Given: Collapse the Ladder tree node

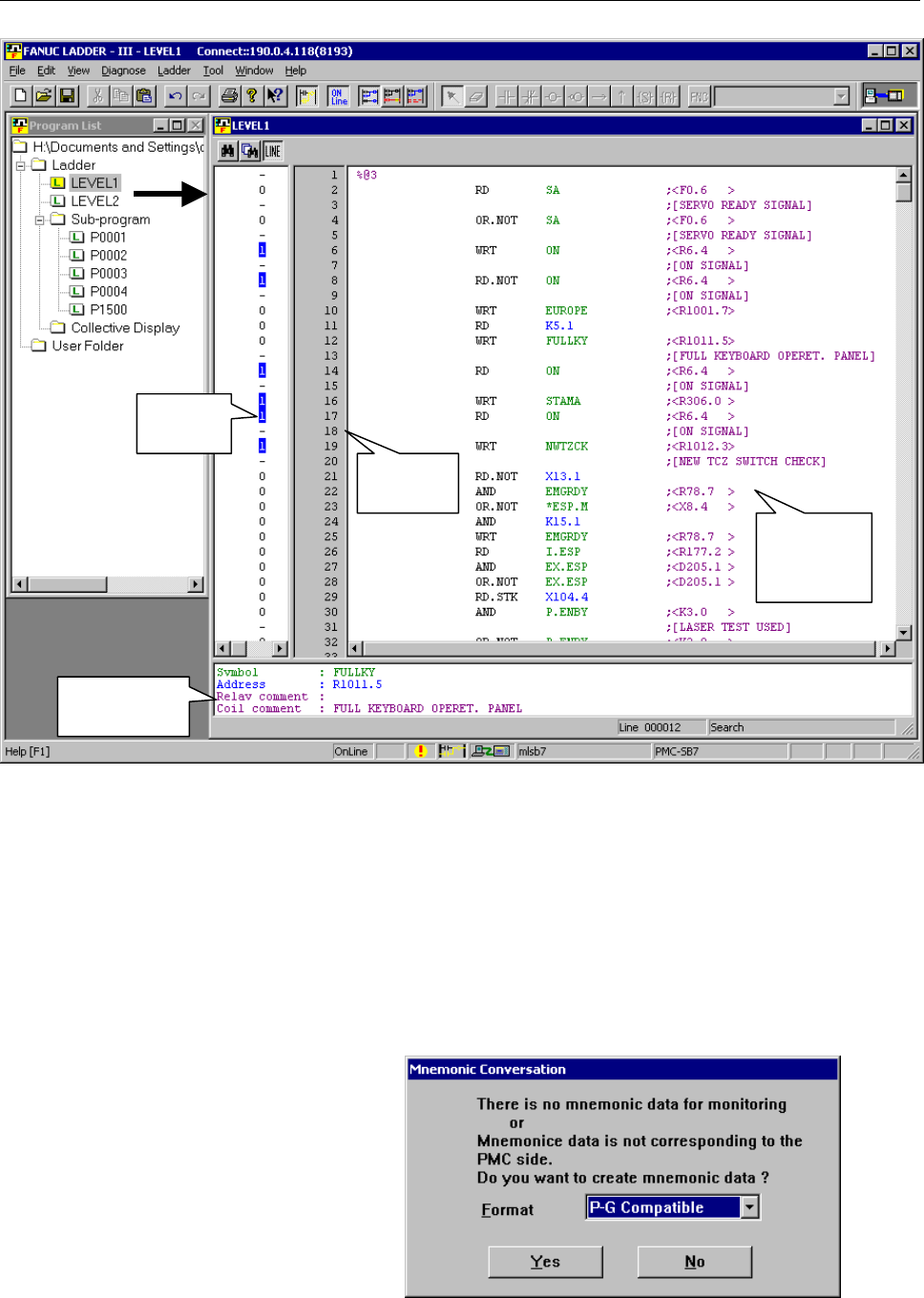Looking at the screenshot, I should tap(20, 165).
